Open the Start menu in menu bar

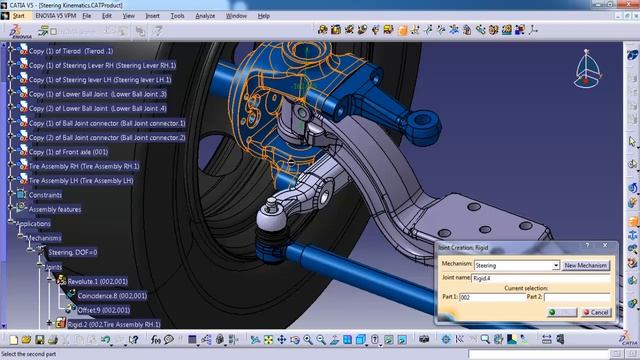coord(18,16)
